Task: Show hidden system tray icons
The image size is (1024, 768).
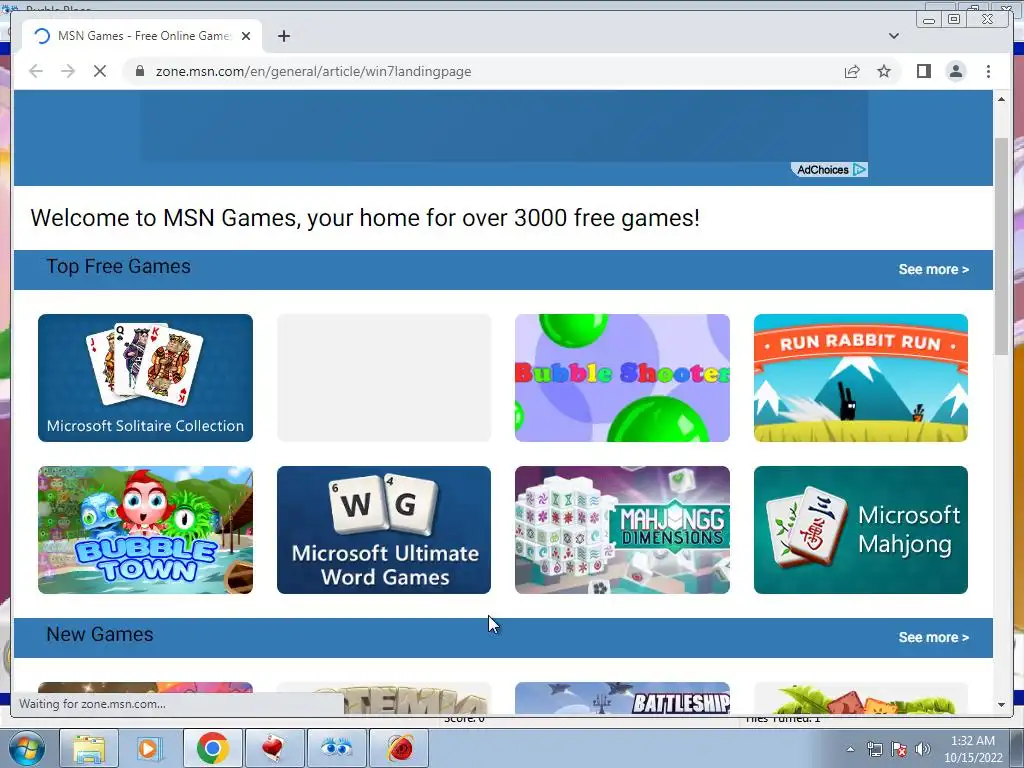Action: (850, 750)
